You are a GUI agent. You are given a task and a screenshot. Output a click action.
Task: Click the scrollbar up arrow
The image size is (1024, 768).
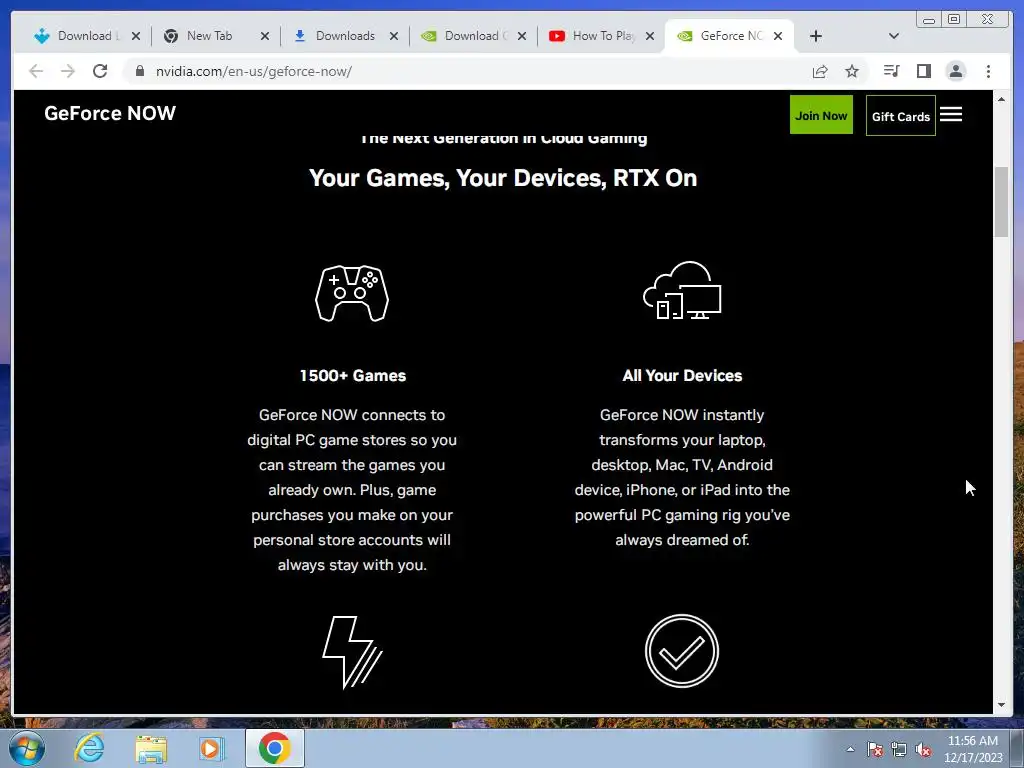click(x=1001, y=99)
